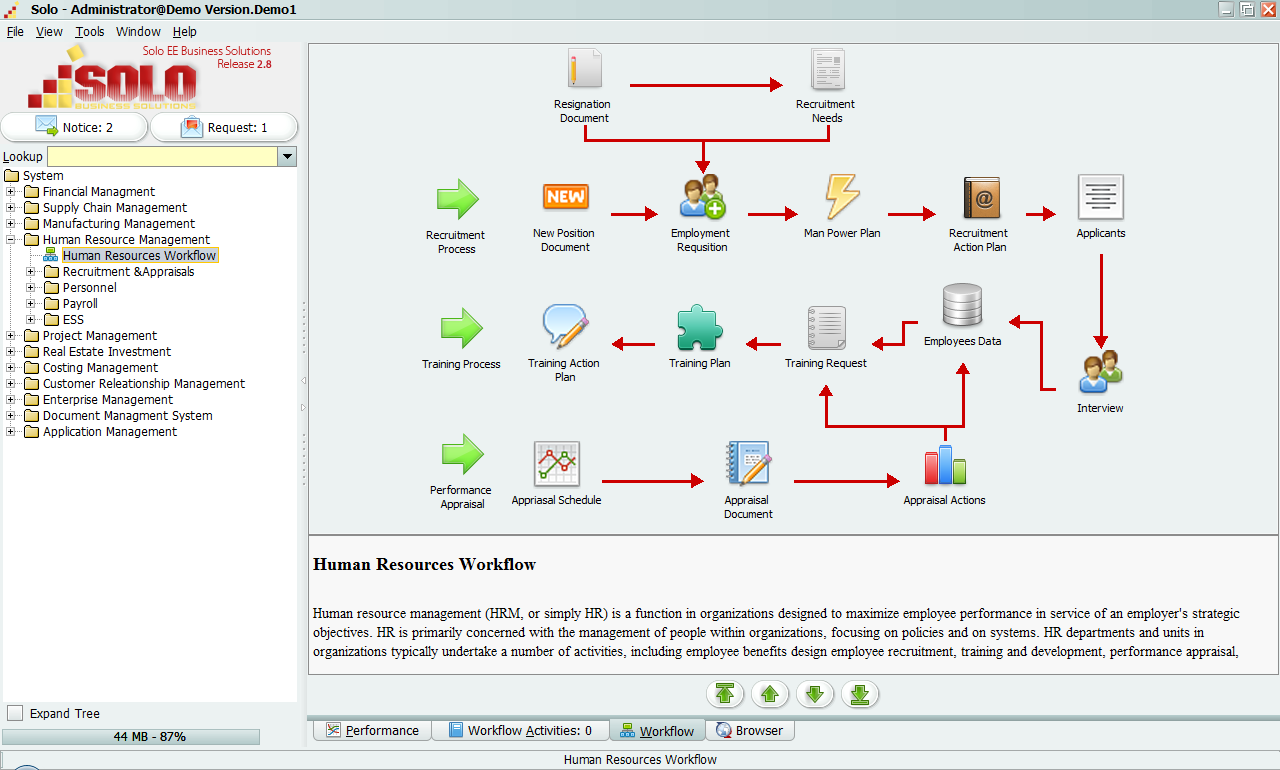Expand the Payroll folder node
The image size is (1280, 770).
point(31,304)
